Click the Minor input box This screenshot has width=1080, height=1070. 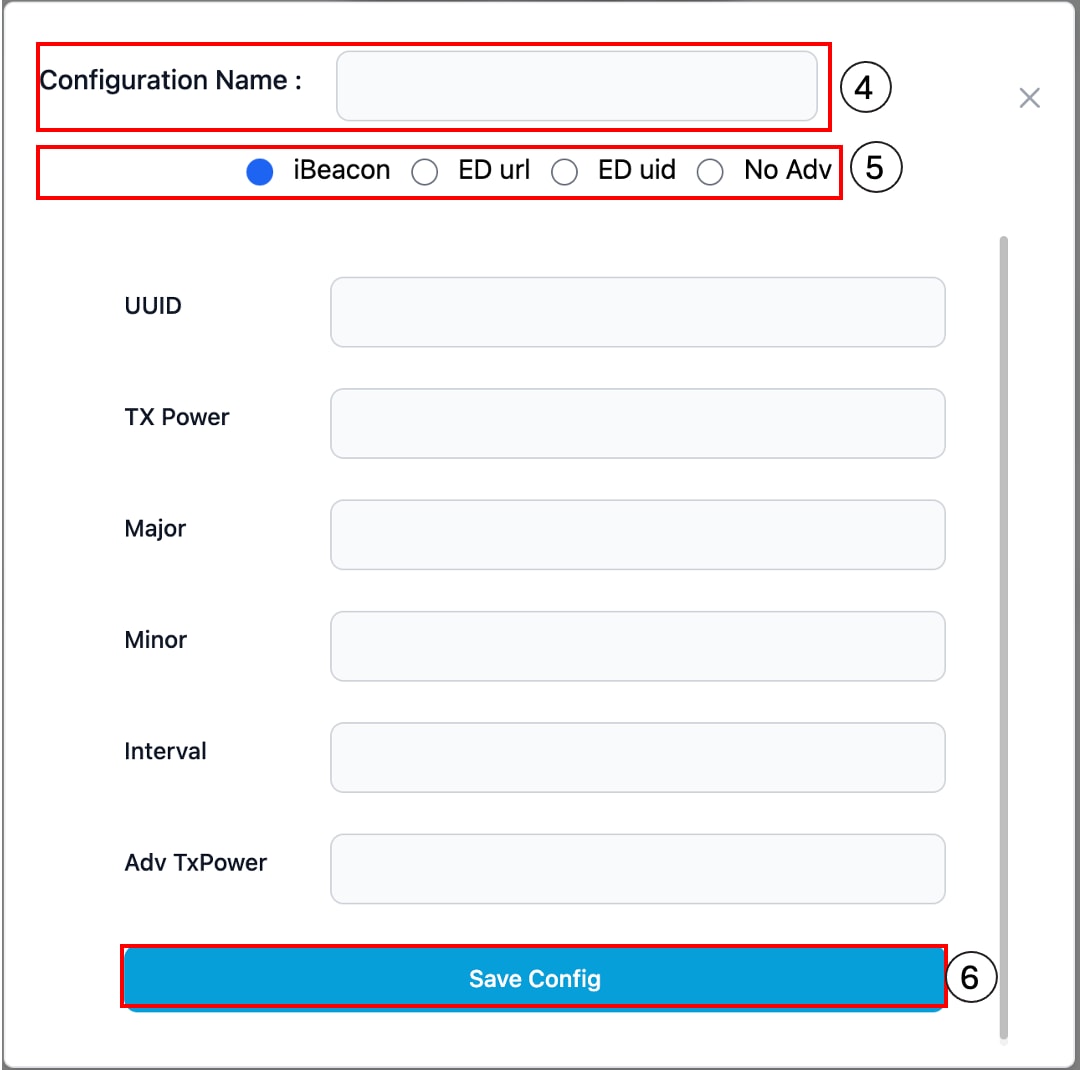point(637,646)
